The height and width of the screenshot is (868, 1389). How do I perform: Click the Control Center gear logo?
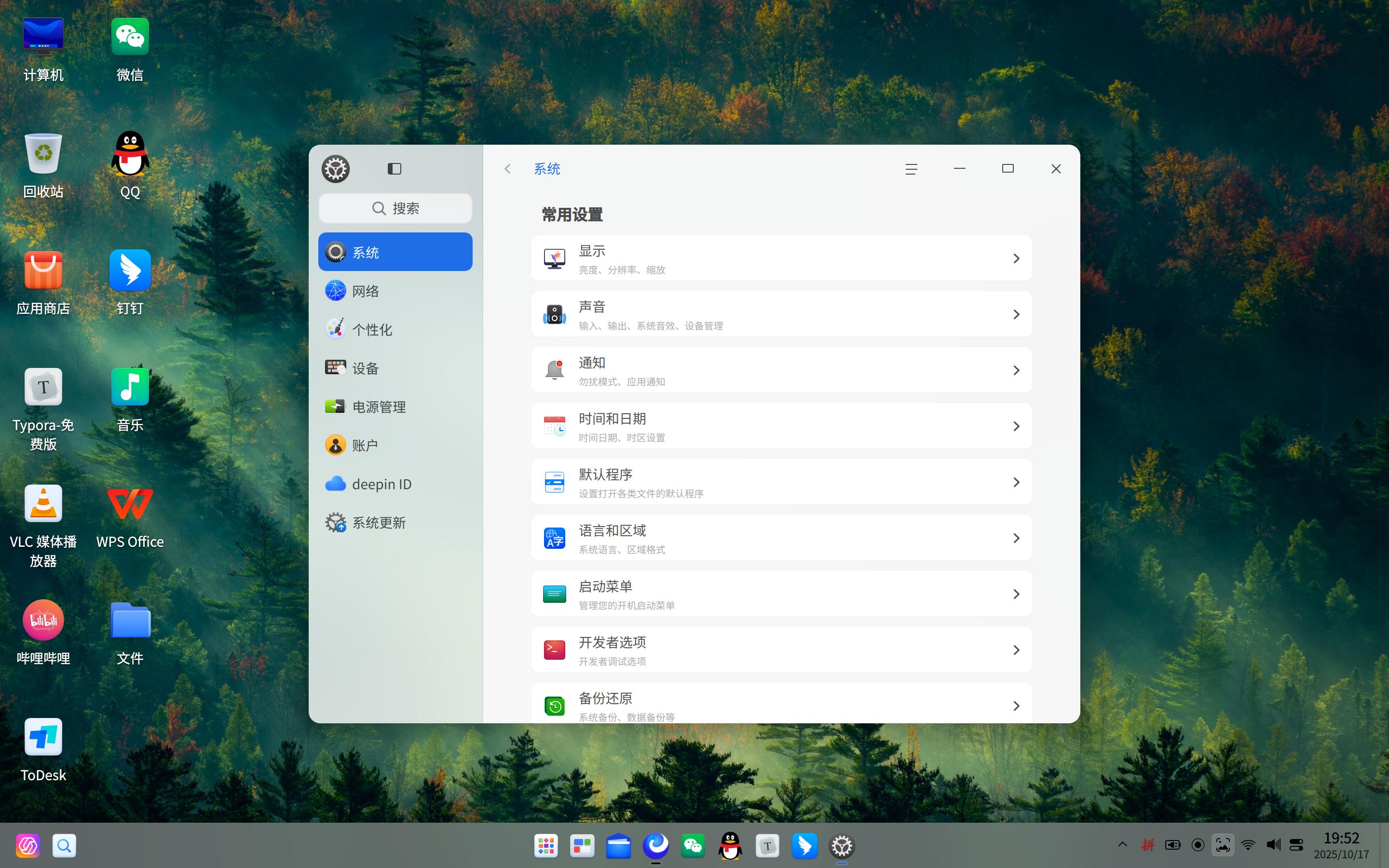coord(336,169)
